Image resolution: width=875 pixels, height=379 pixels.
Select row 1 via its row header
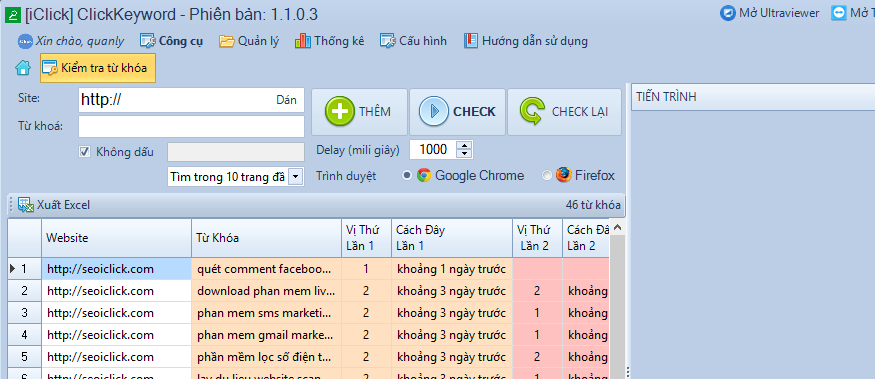pyautogui.click(x=25, y=269)
